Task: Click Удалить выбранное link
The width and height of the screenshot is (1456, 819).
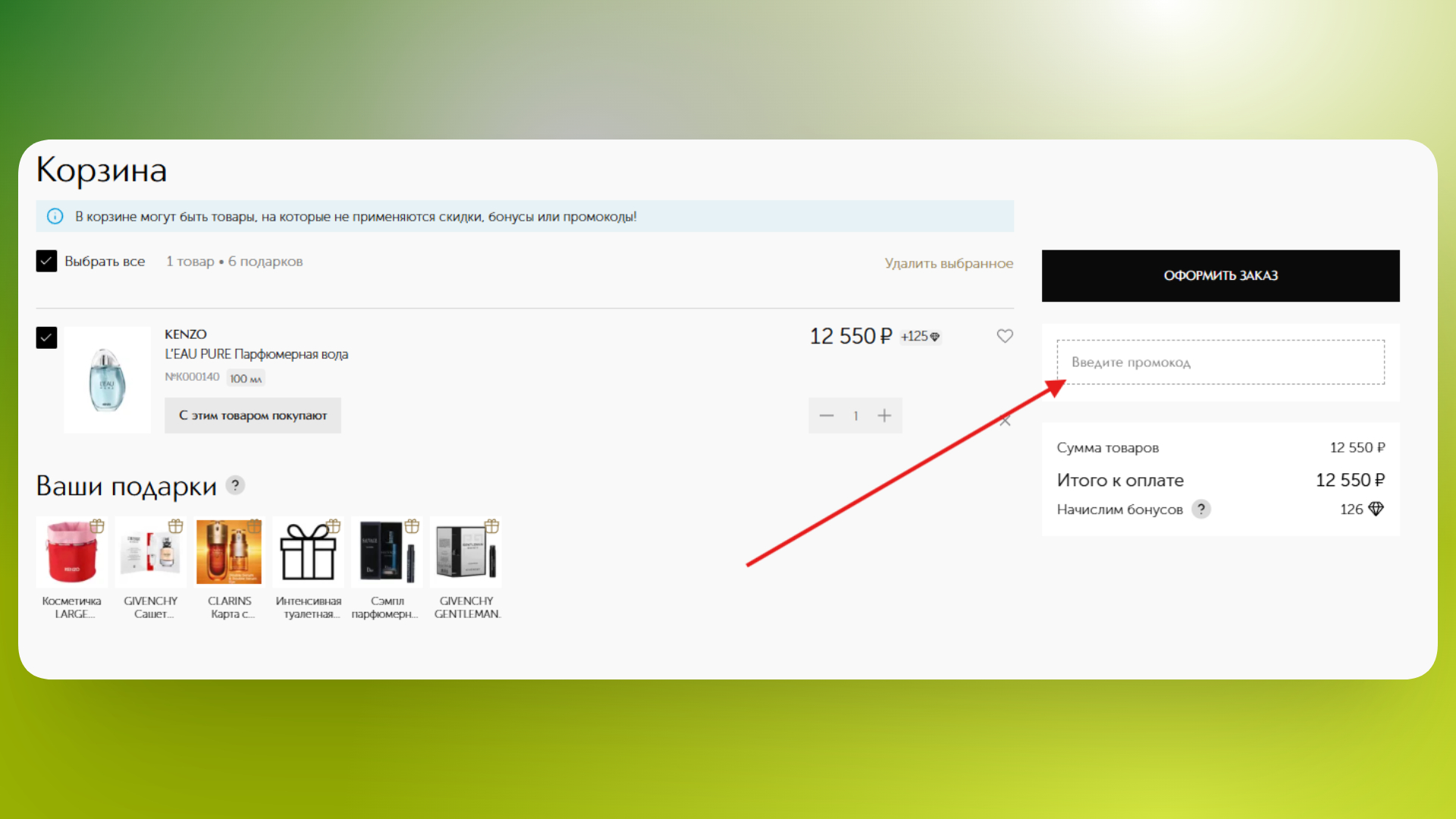Action: coord(949,263)
